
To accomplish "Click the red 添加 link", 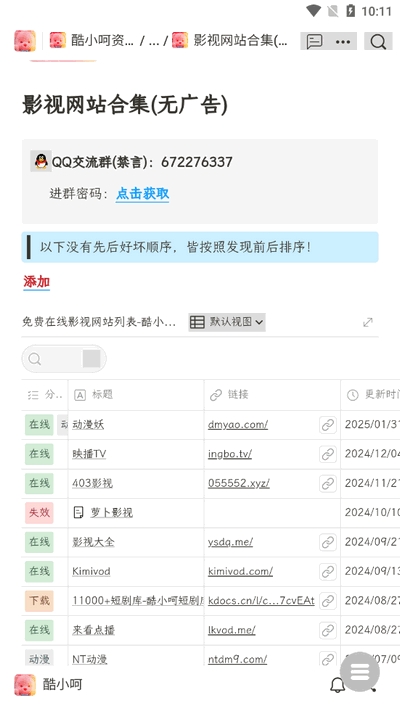I will [36, 282].
